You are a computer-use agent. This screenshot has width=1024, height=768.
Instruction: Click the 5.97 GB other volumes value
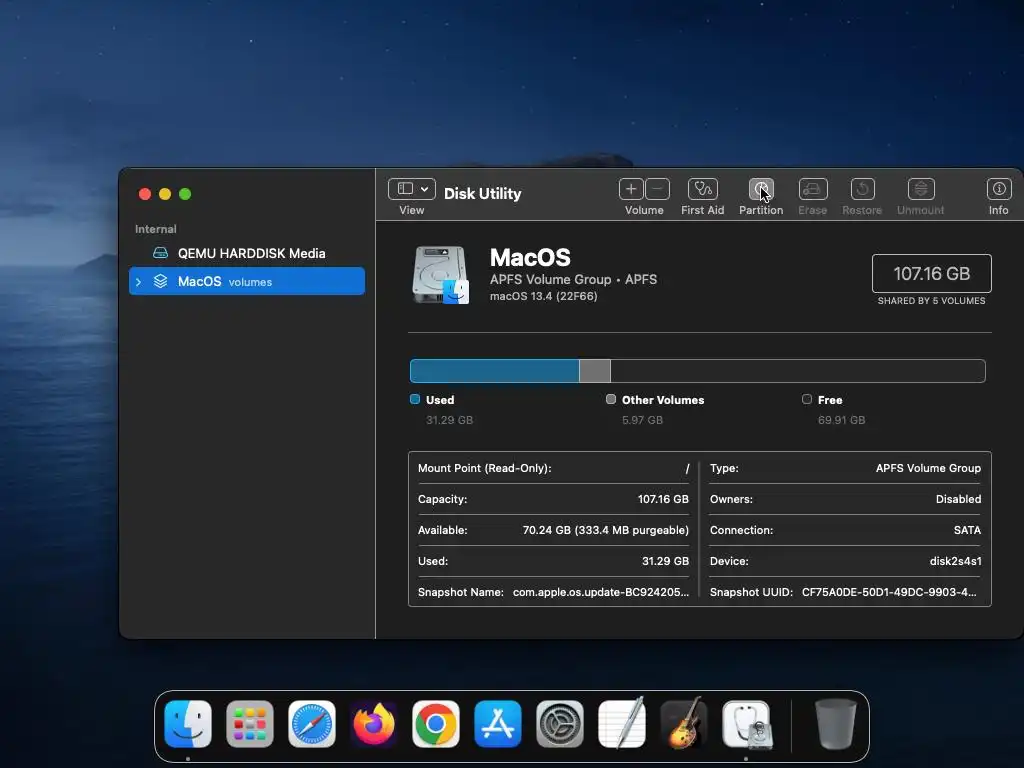click(642, 420)
